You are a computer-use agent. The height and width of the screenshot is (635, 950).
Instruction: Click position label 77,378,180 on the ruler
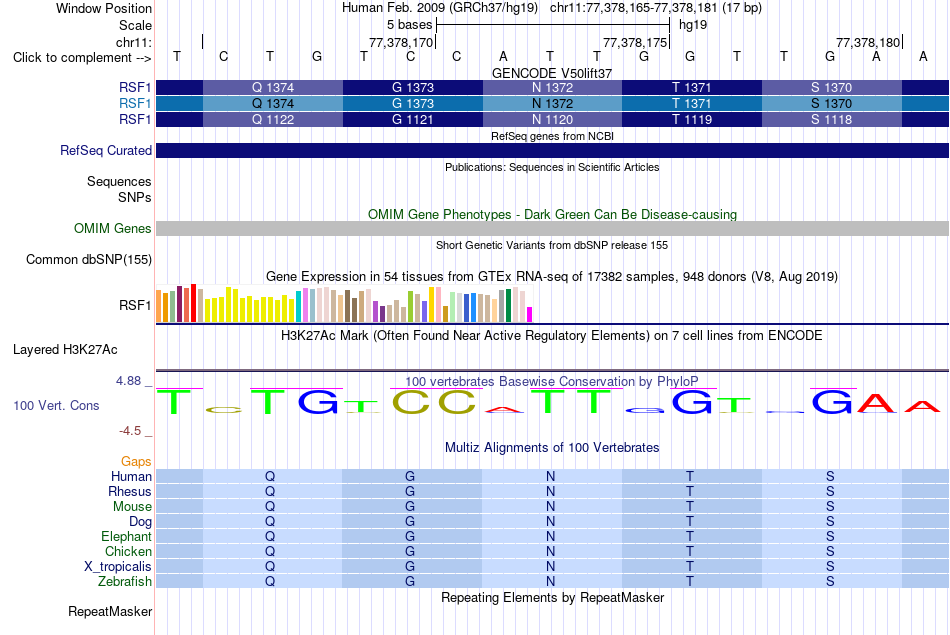click(868, 42)
